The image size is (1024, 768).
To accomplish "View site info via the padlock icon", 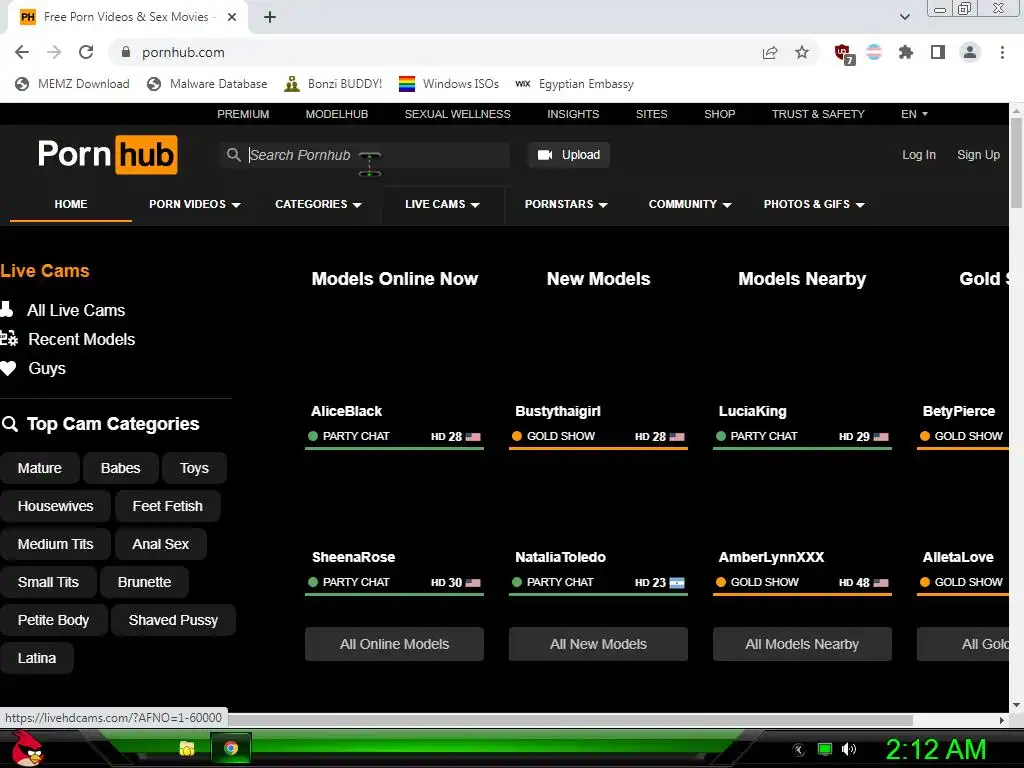I will click(x=126, y=52).
